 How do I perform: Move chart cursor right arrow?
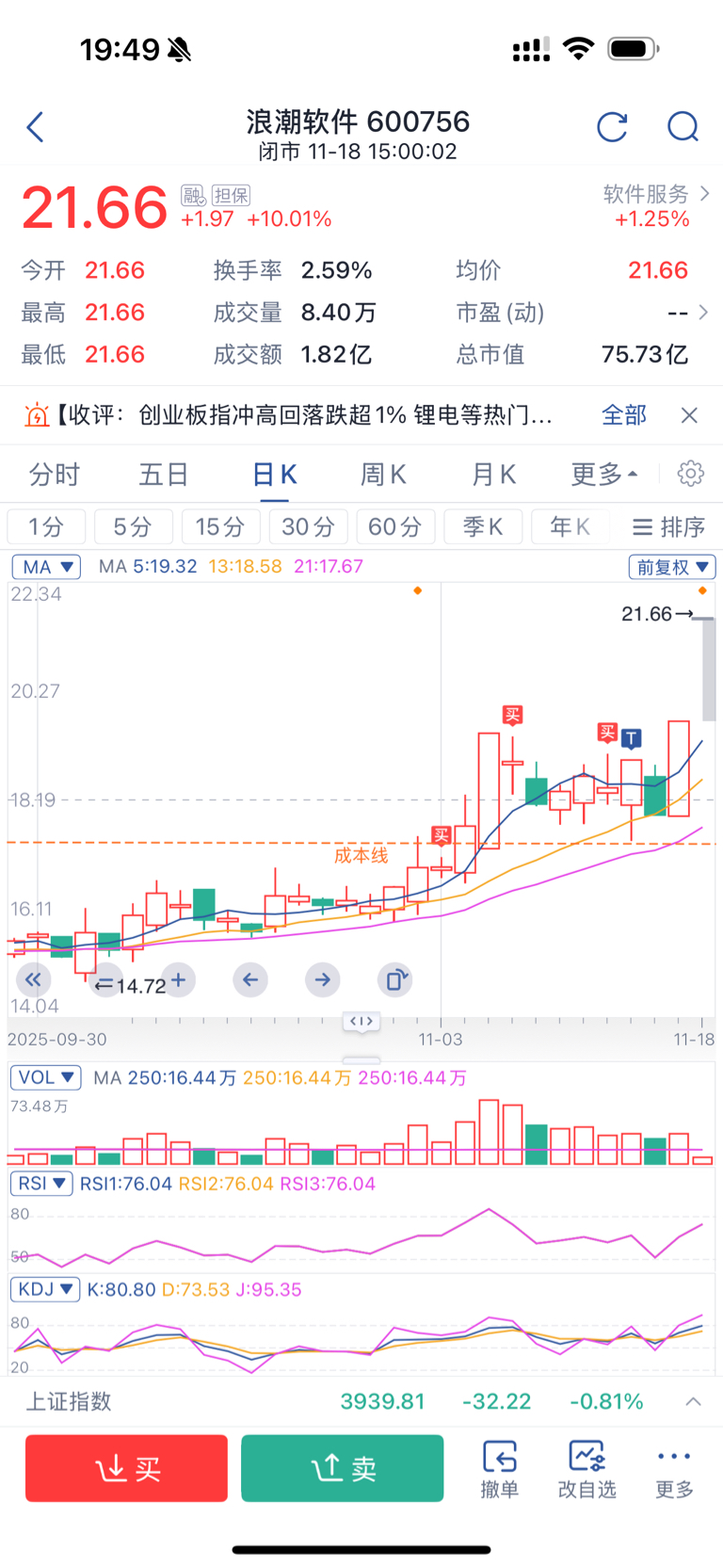click(323, 979)
